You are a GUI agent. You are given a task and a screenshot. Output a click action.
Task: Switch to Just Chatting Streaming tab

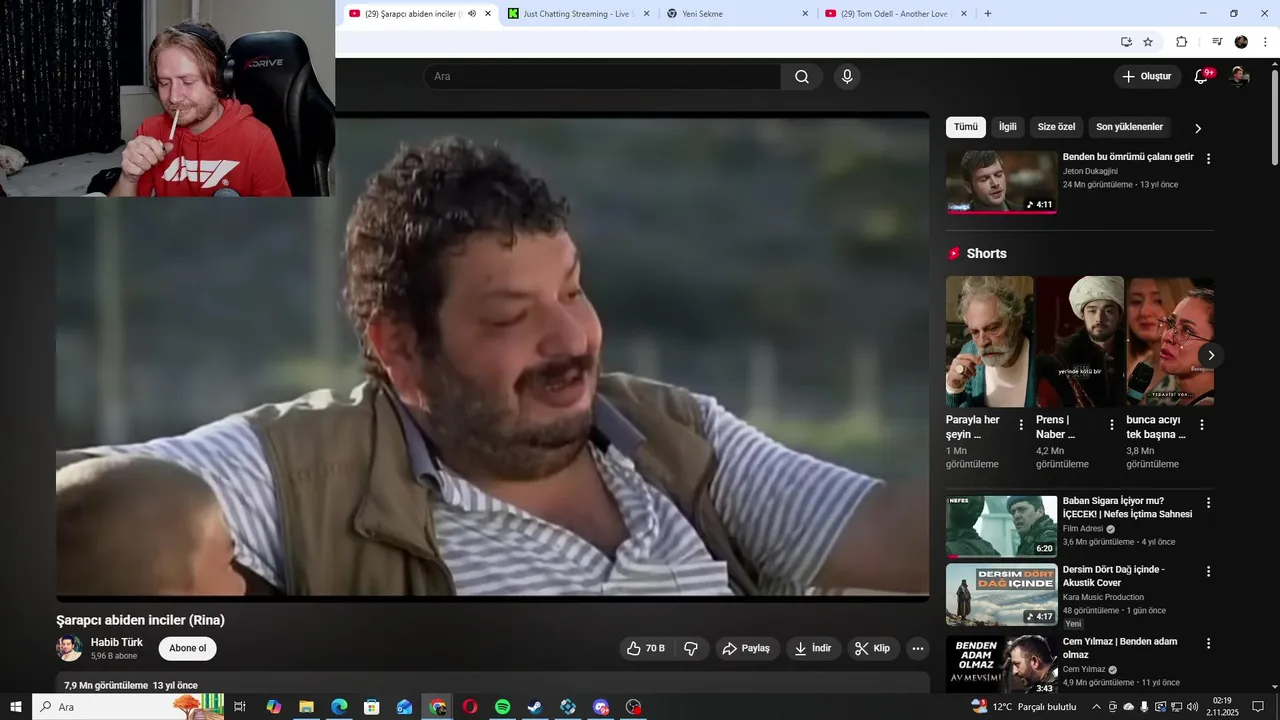(x=580, y=14)
